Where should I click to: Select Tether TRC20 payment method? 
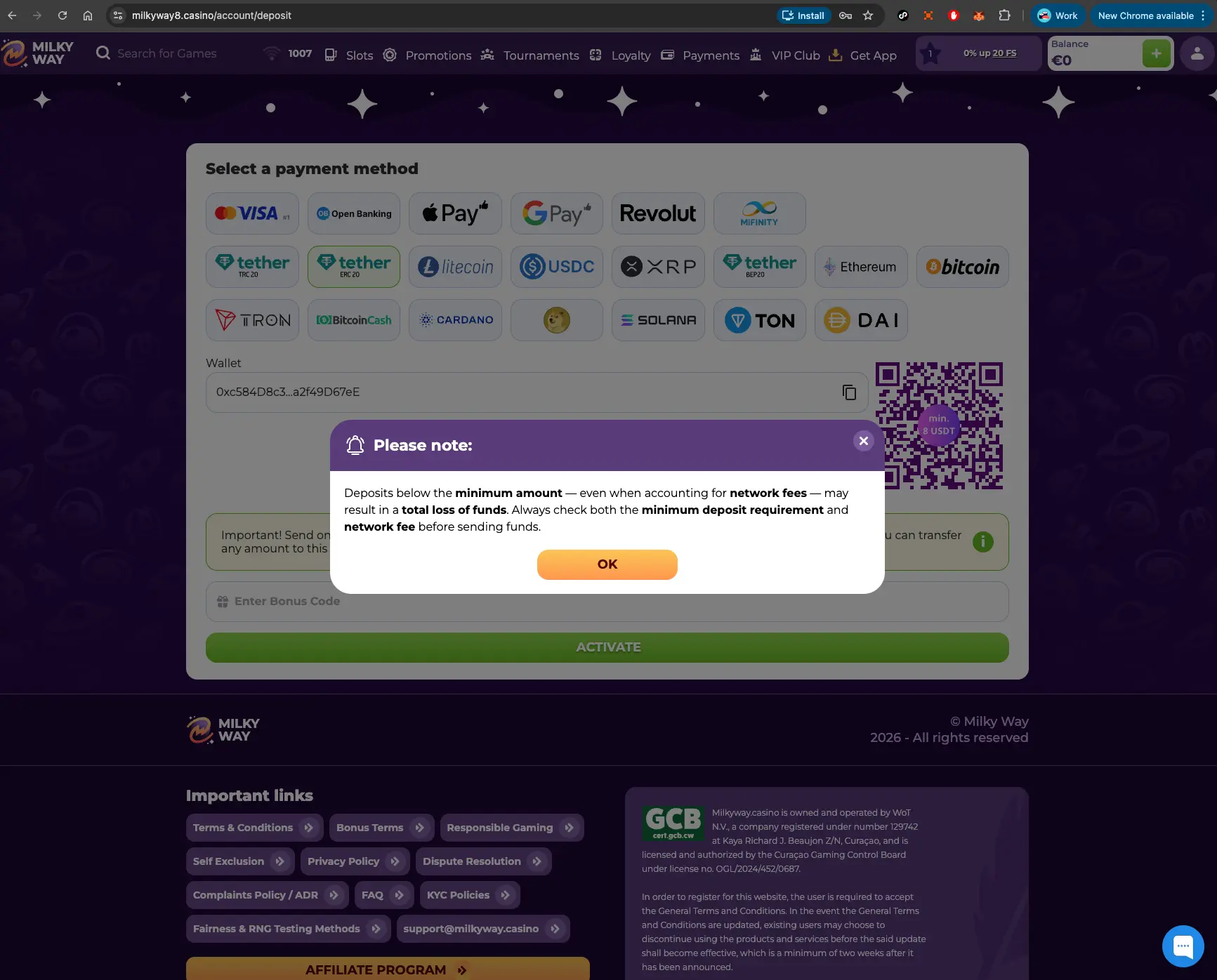pyautogui.click(x=252, y=267)
